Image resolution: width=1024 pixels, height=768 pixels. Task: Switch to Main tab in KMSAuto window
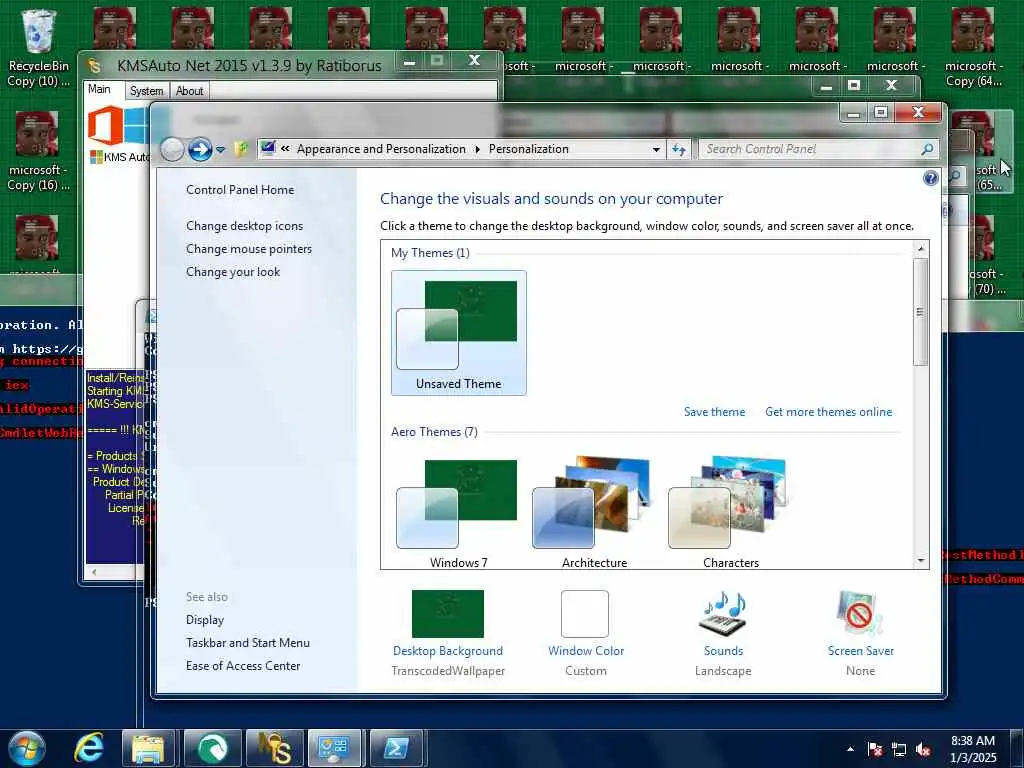[x=99, y=89]
